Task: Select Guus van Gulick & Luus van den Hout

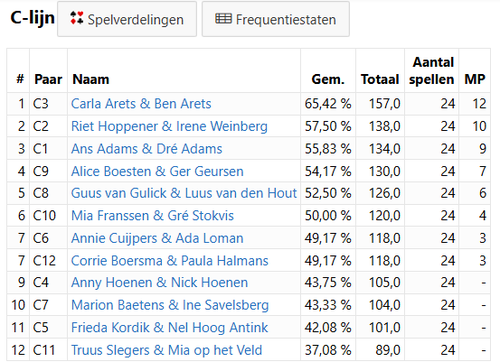Action: [x=184, y=193]
